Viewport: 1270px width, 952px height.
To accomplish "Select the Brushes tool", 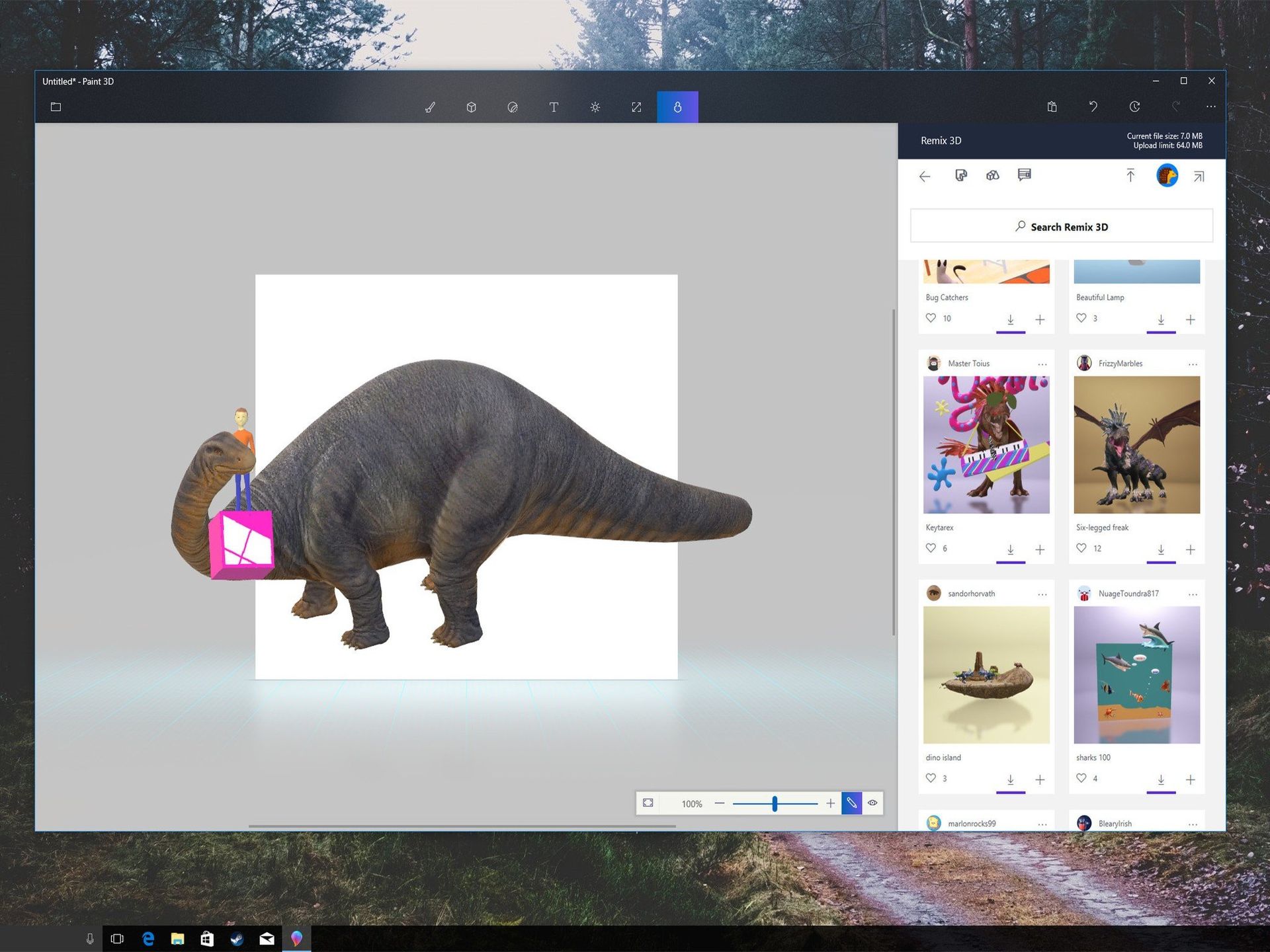I will [x=431, y=106].
